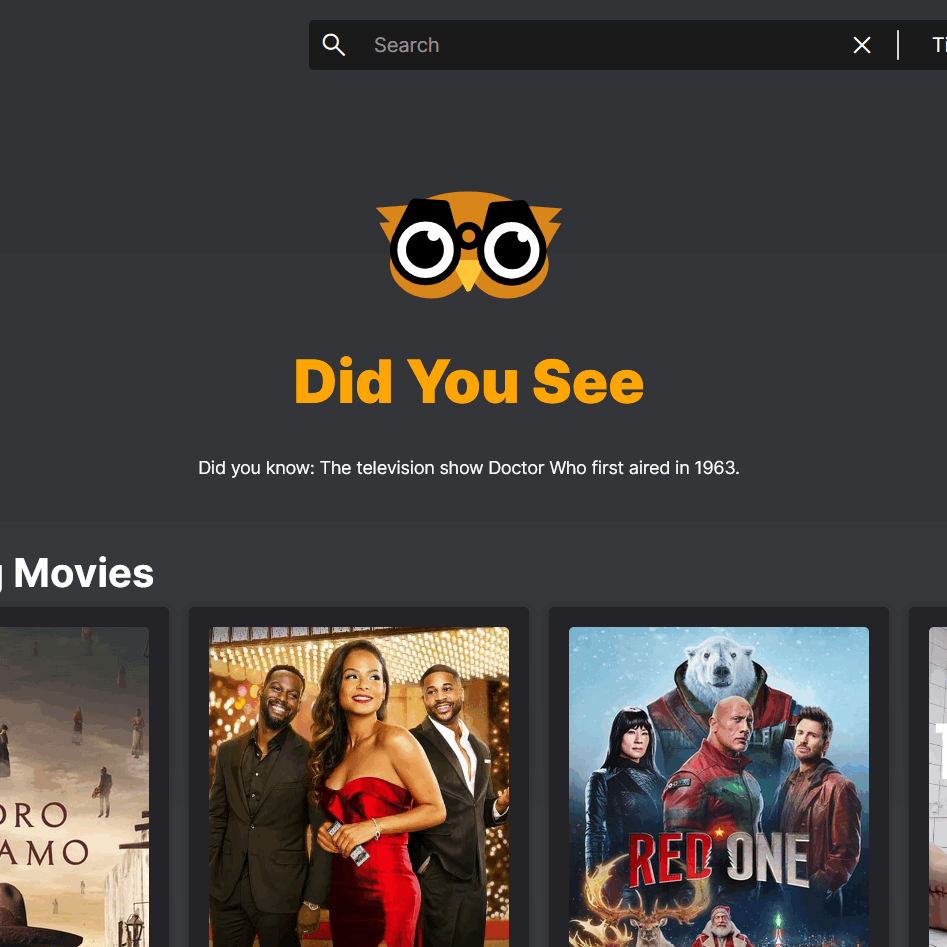This screenshot has height=947, width=947.
Task: Open the Pedro Páramo movie poster
Action: click(x=74, y=786)
